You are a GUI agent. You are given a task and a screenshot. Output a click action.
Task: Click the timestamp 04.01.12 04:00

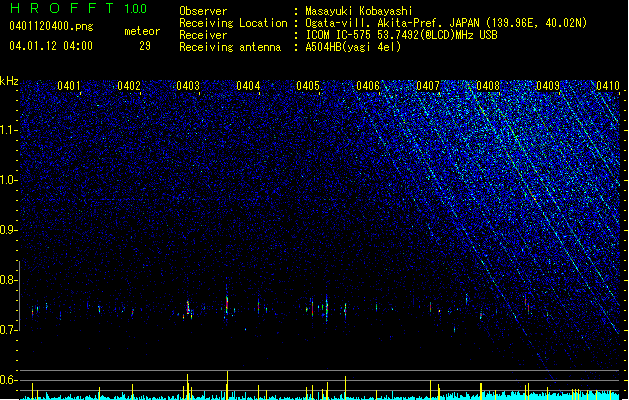coord(51,46)
